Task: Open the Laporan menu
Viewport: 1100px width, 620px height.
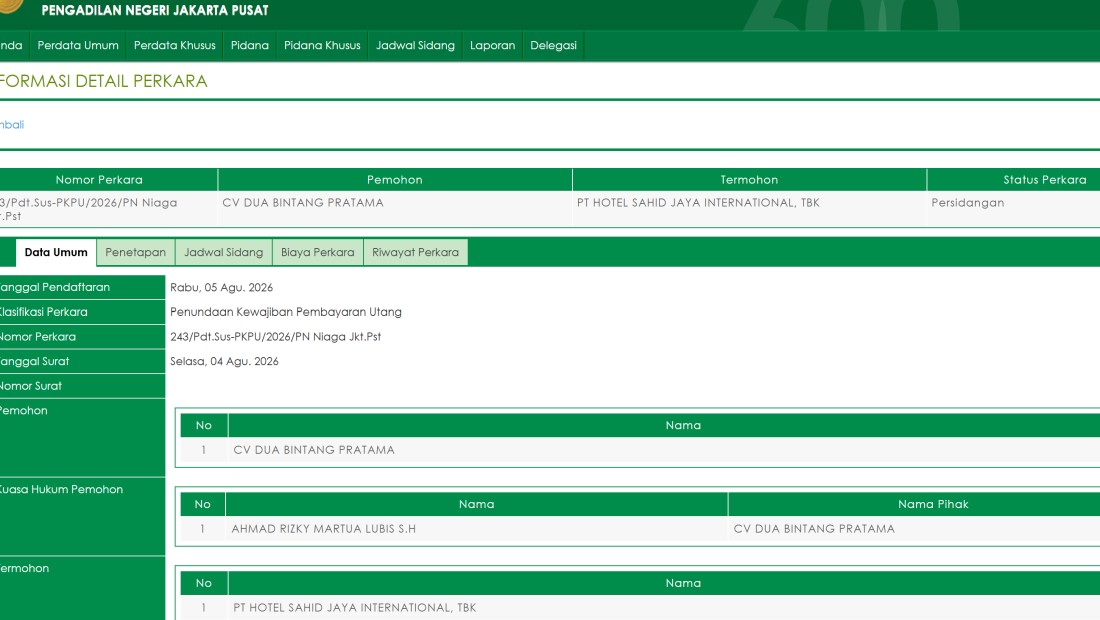Action: 492,46
